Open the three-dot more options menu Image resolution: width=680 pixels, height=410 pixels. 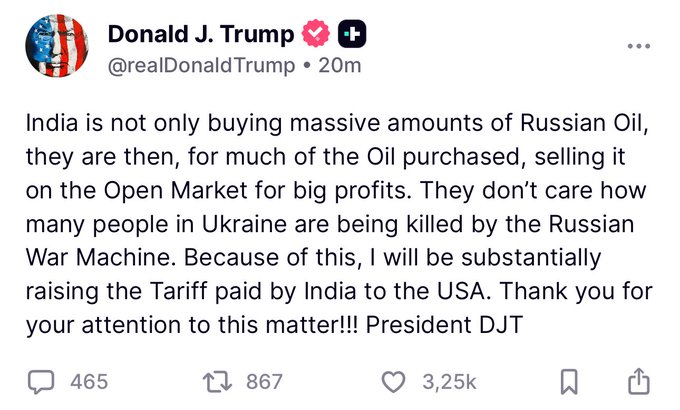(637, 46)
